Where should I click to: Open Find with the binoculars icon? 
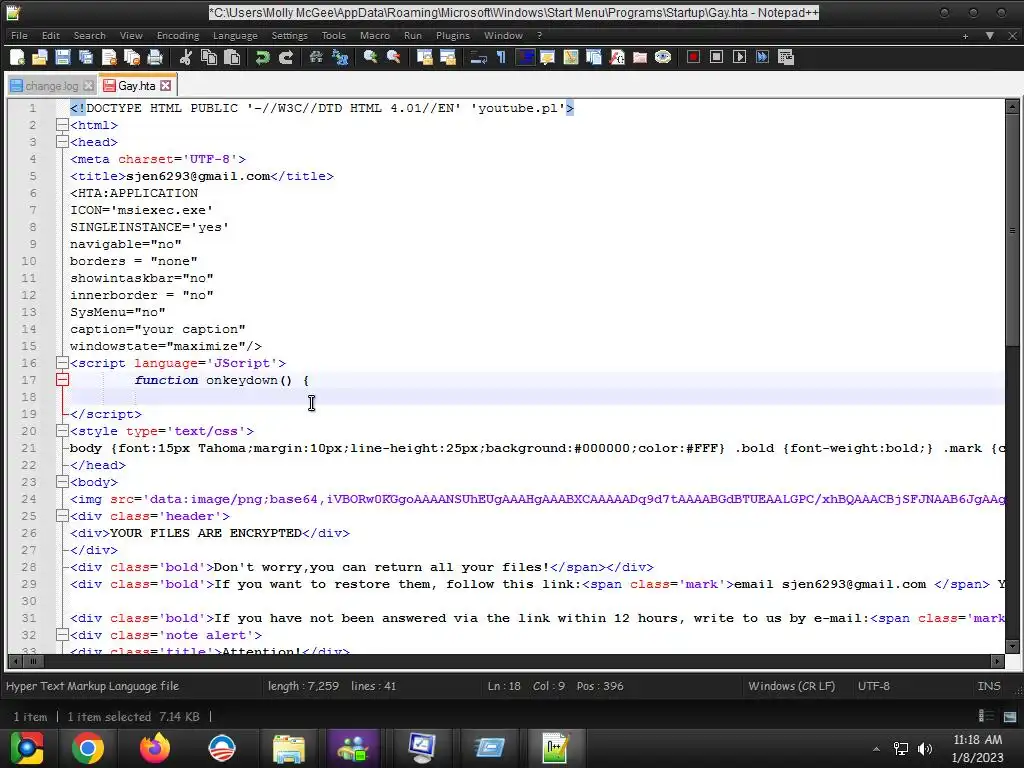(316, 57)
